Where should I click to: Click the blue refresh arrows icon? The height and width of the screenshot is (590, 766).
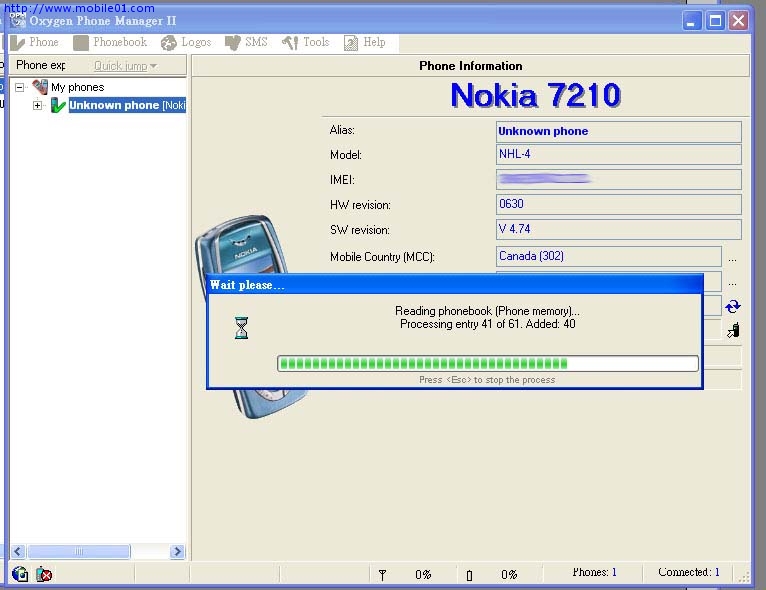coord(733,307)
